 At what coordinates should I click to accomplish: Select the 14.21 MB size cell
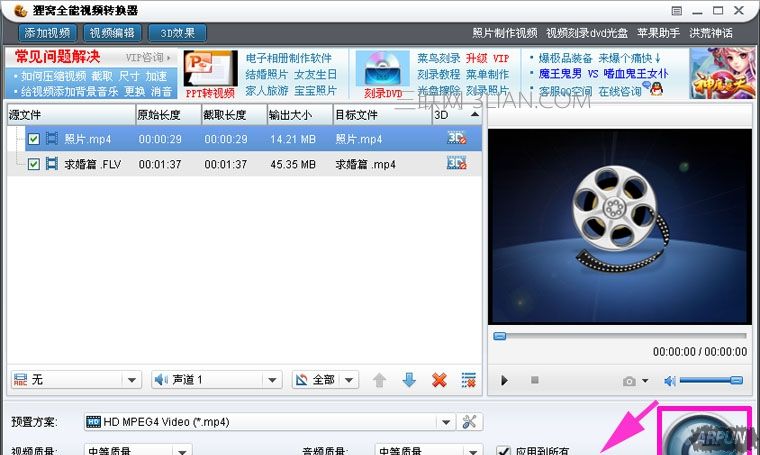click(x=293, y=139)
